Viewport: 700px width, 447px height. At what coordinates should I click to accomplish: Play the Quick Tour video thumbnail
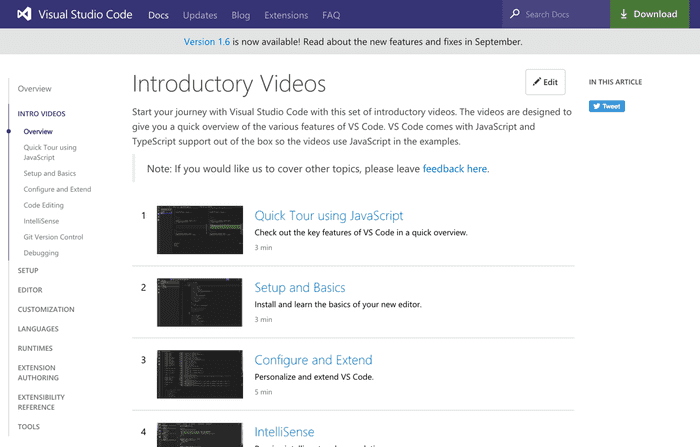pyautogui.click(x=200, y=230)
